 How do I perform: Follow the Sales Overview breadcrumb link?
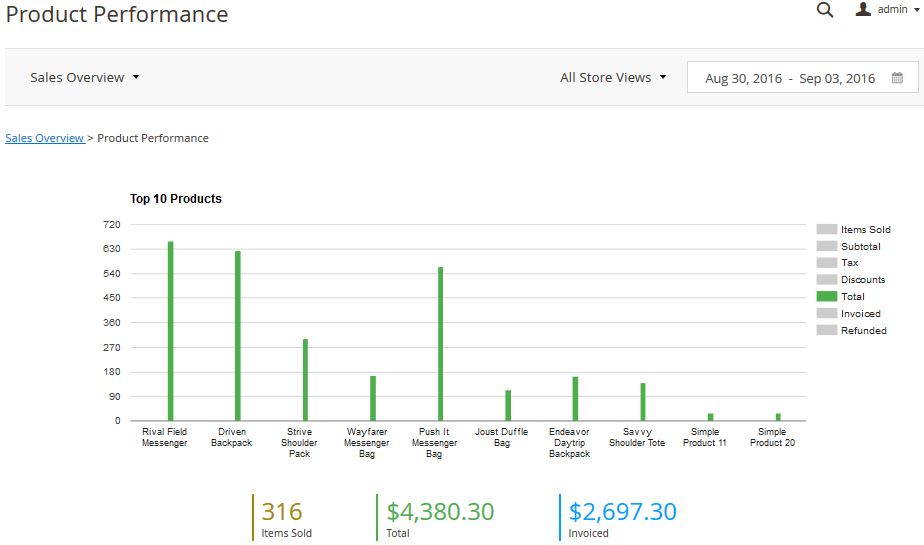point(45,138)
